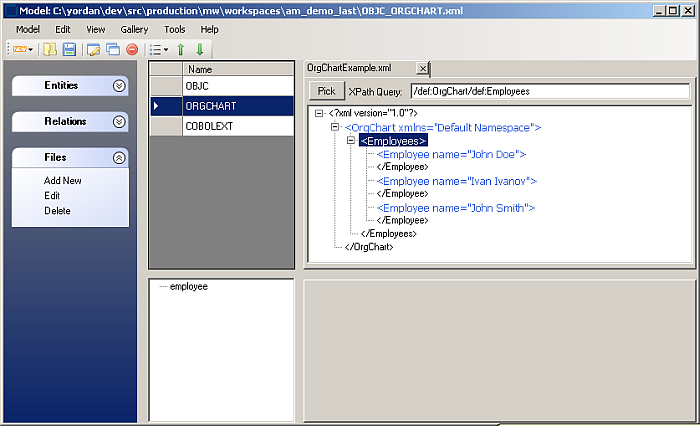This screenshot has width=700, height=426.
Task: Click the Edit pencil toolbar icon
Action: click(94, 49)
